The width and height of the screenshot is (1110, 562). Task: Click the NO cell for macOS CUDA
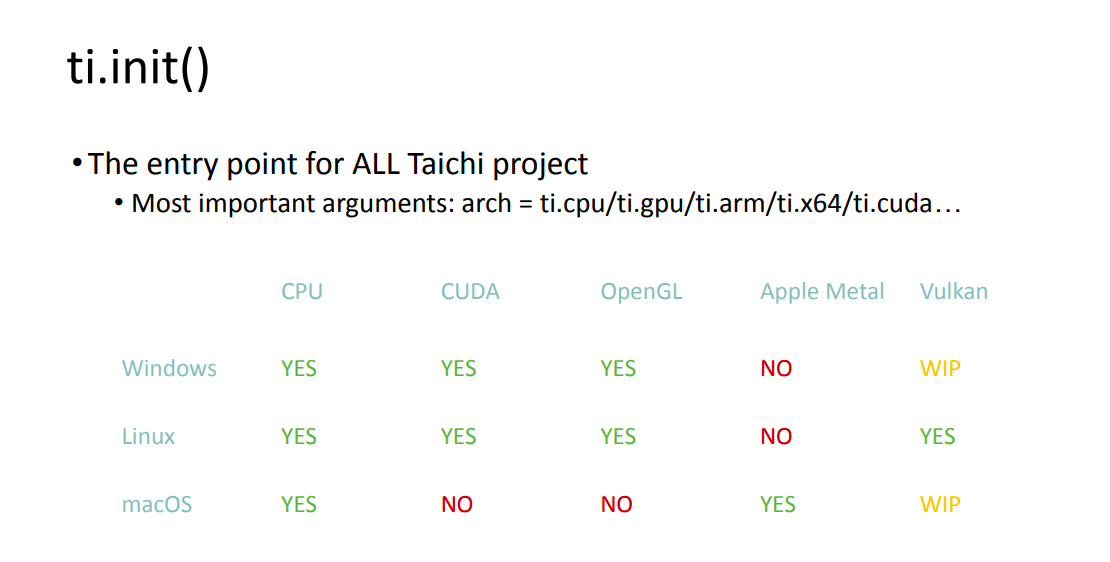(457, 504)
